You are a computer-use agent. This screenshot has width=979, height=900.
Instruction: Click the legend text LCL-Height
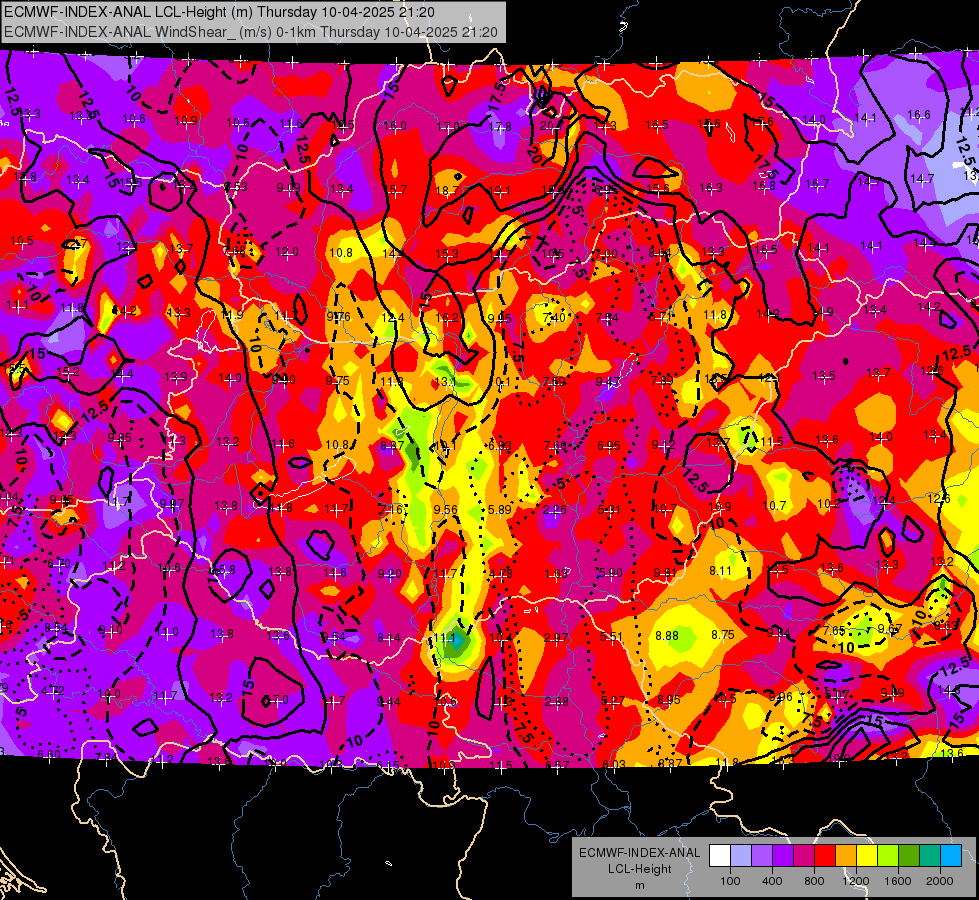(639, 869)
